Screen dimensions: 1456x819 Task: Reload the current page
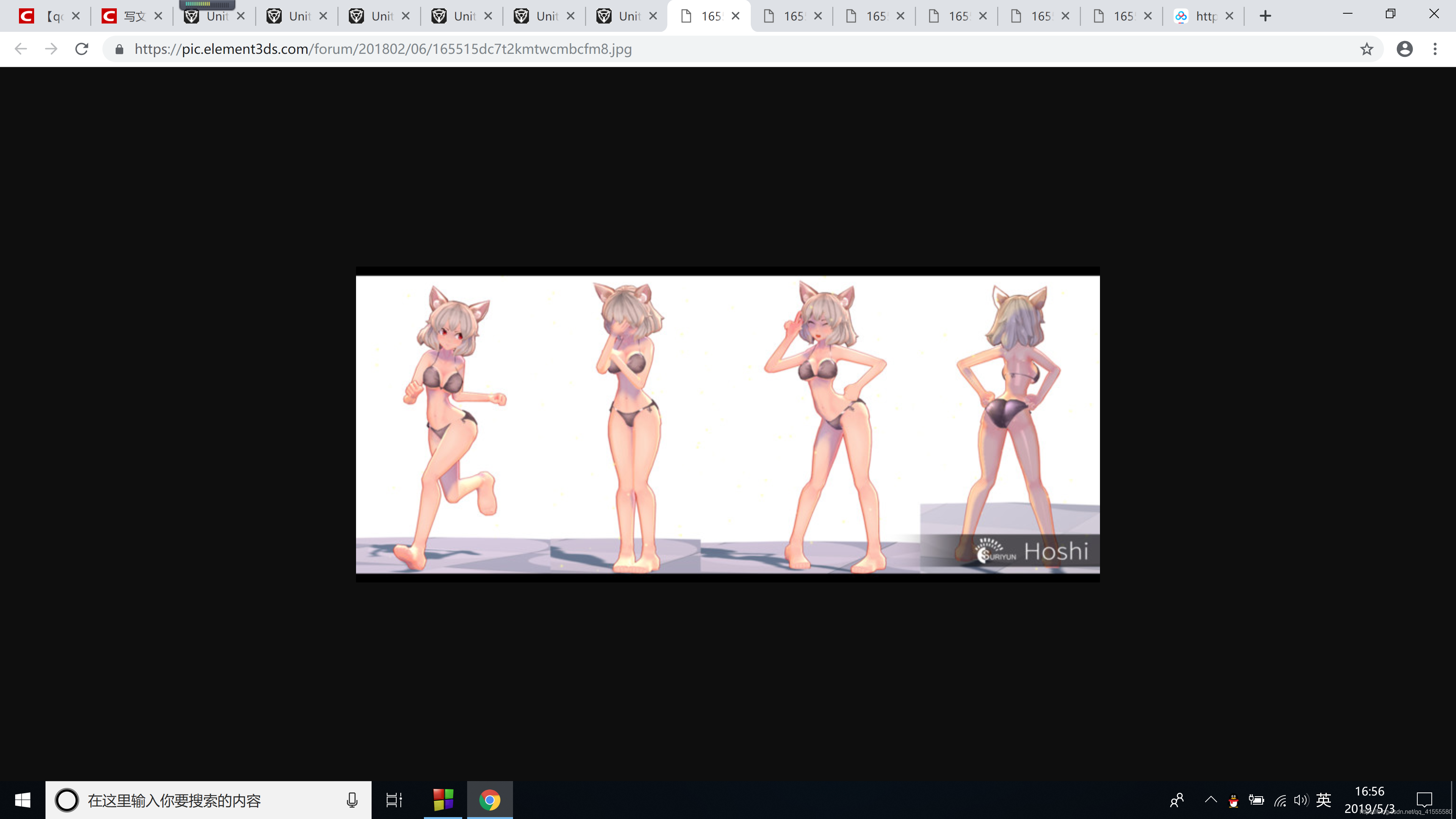82,49
